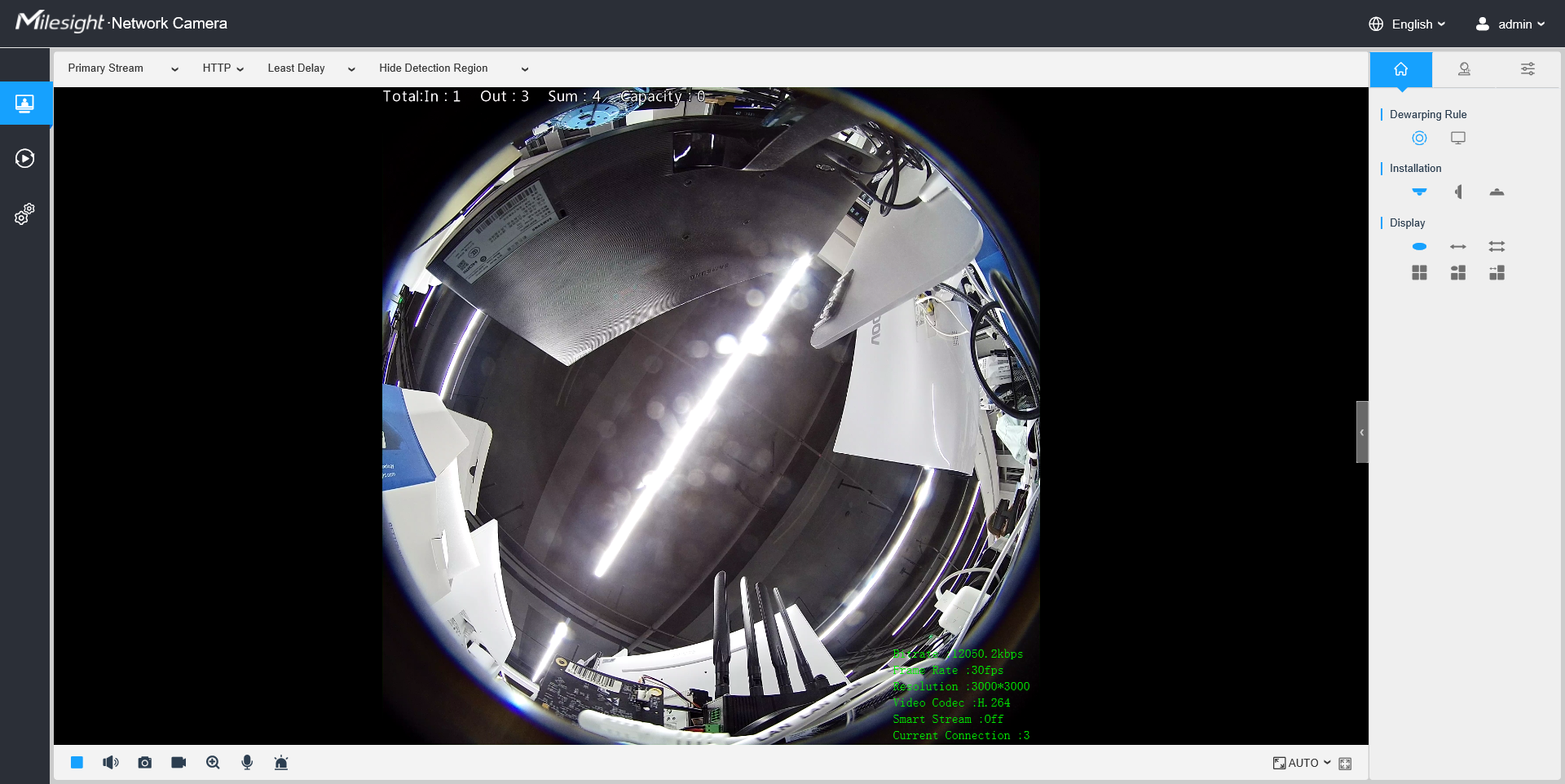Switch to full screen mode icon

1345,764
